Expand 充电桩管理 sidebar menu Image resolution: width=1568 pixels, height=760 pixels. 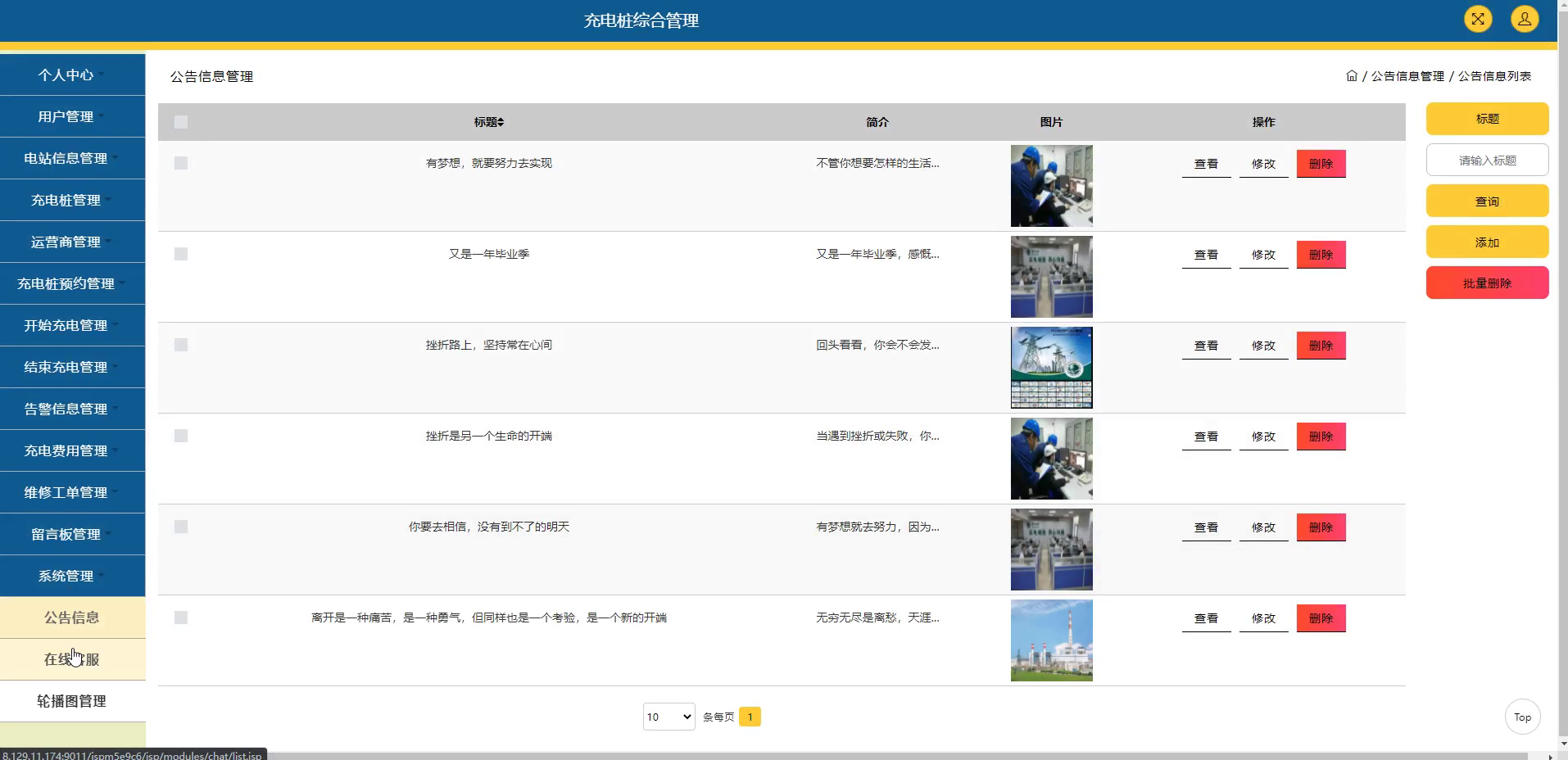click(x=72, y=200)
